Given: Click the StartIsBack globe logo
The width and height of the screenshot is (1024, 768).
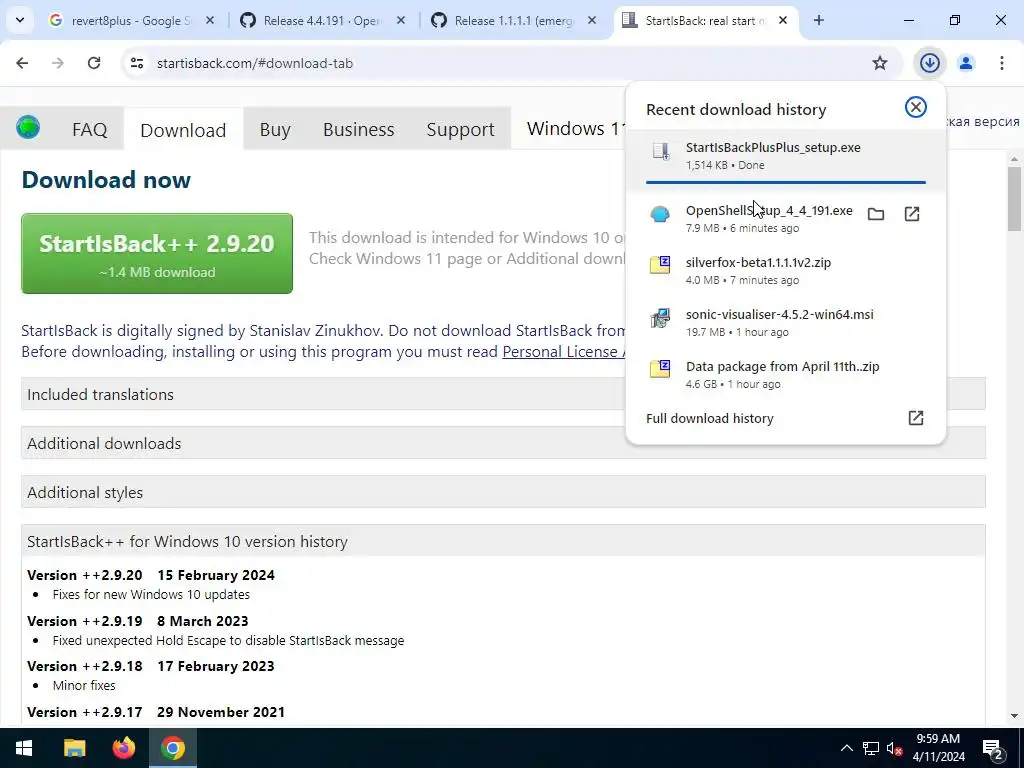Looking at the screenshot, I should pyautogui.click(x=28, y=127).
